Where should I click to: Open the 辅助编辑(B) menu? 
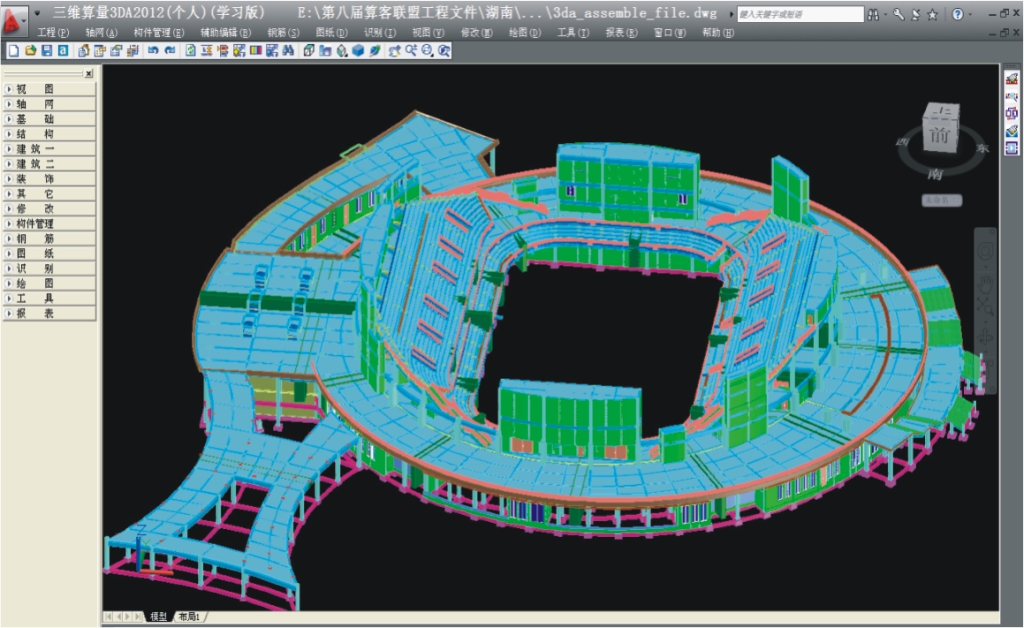pyautogui.click(x=225, y=33)
